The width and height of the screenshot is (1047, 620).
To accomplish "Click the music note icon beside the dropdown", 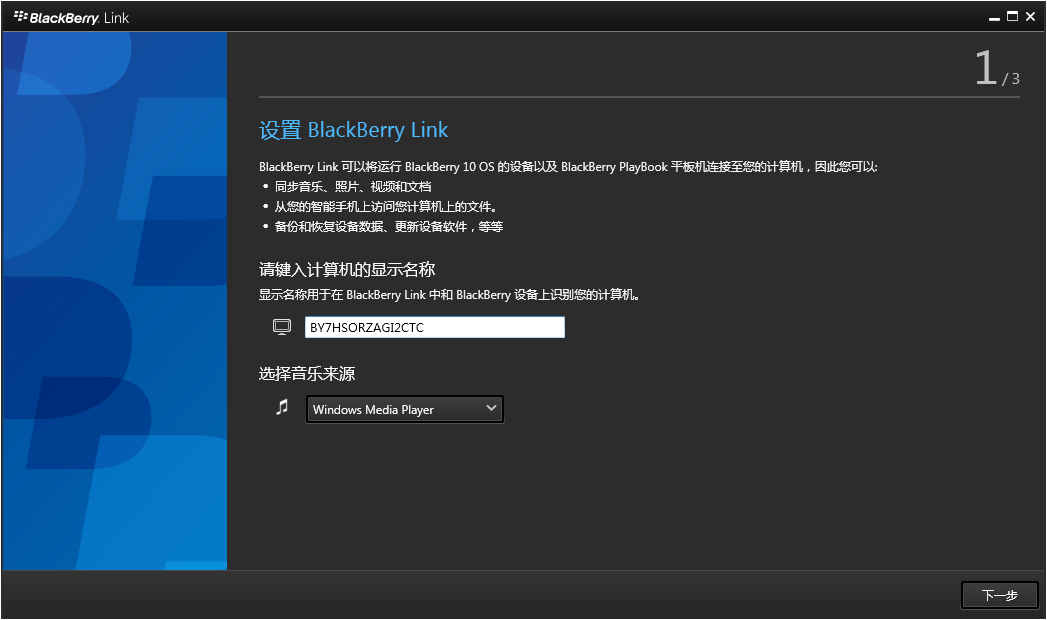I will click(x=282, y=406).
